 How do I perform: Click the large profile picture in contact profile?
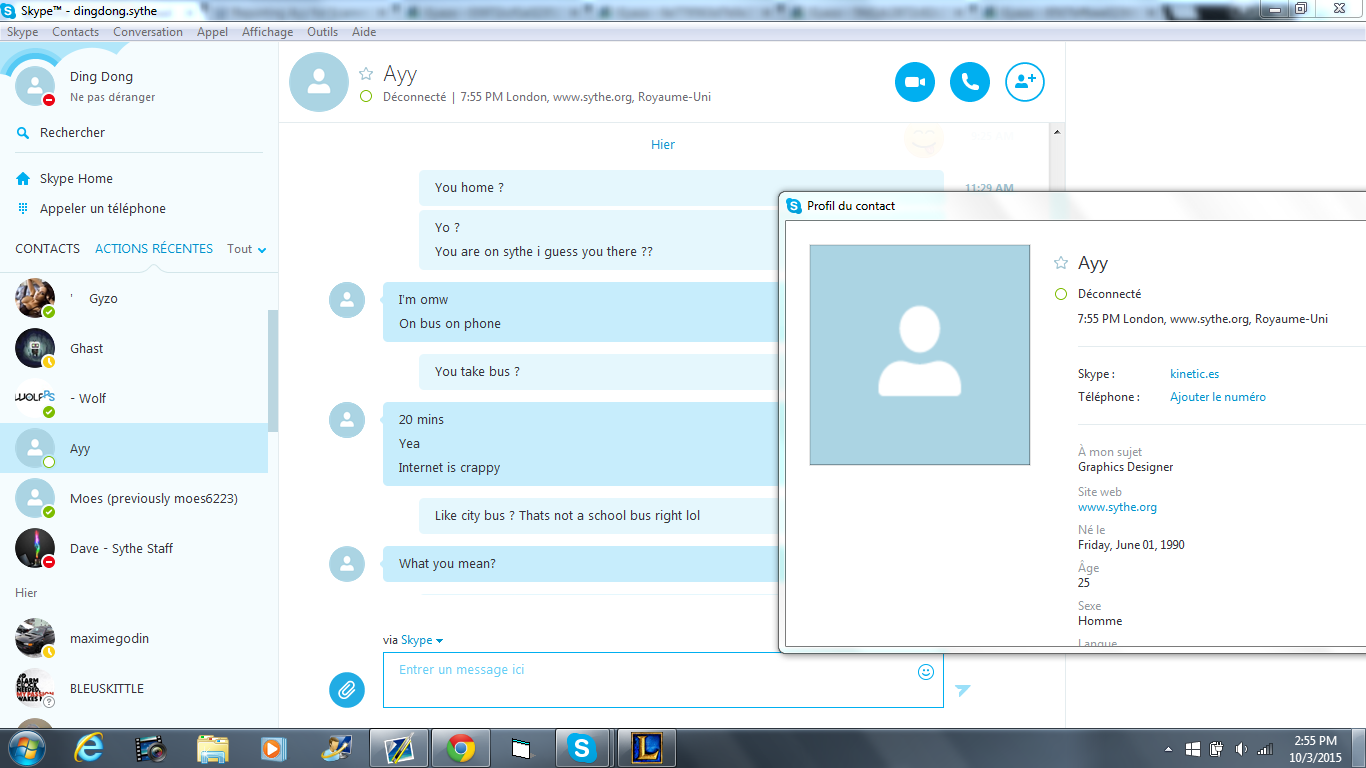[919, 355]
